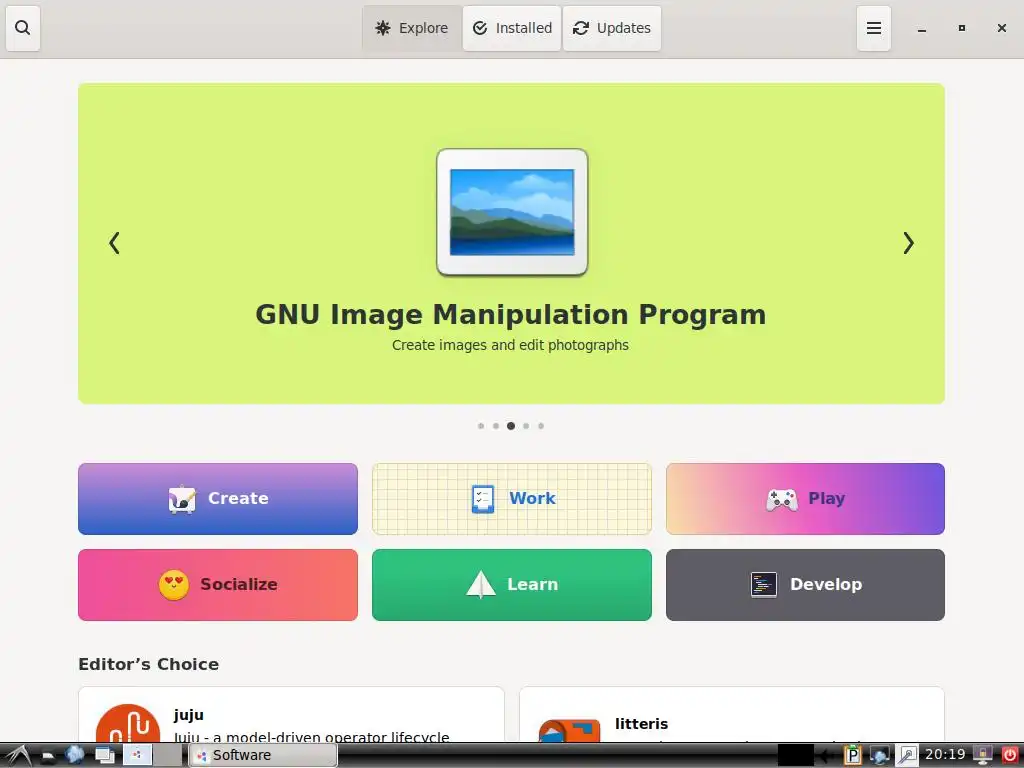Open the Socialize category
1024x768 pixels.
click(218, 584)
